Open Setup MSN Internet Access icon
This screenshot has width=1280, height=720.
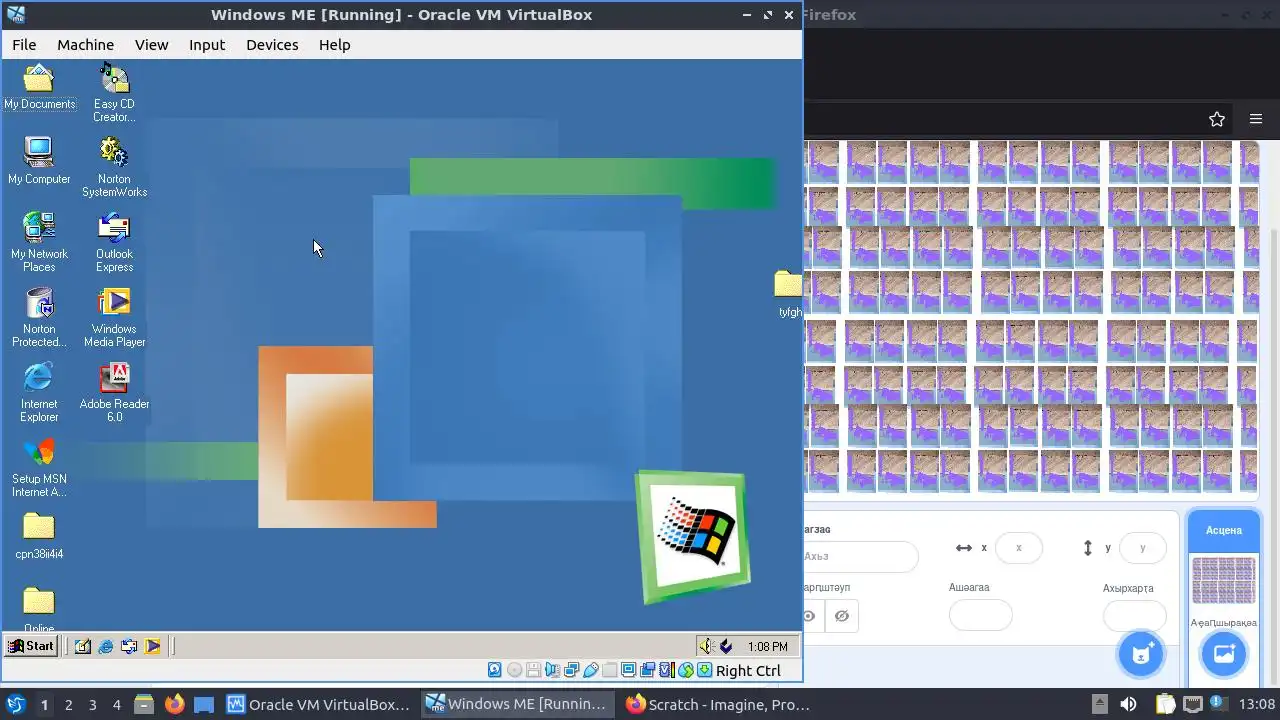39,467
